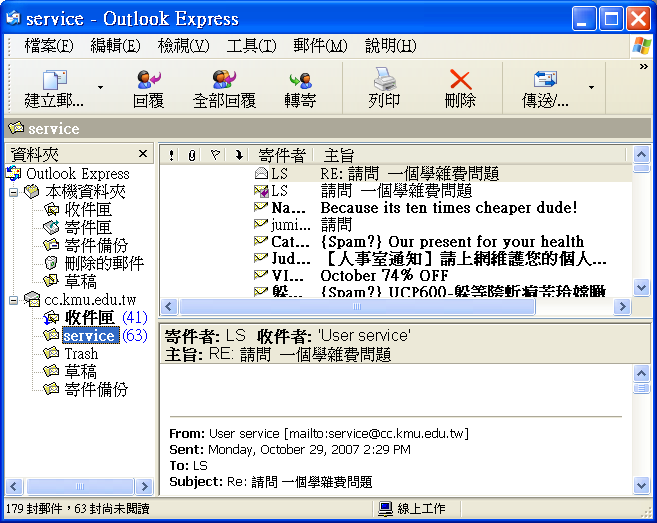Open the dropdown arrow next to 建立郵件

pos(100,87)
